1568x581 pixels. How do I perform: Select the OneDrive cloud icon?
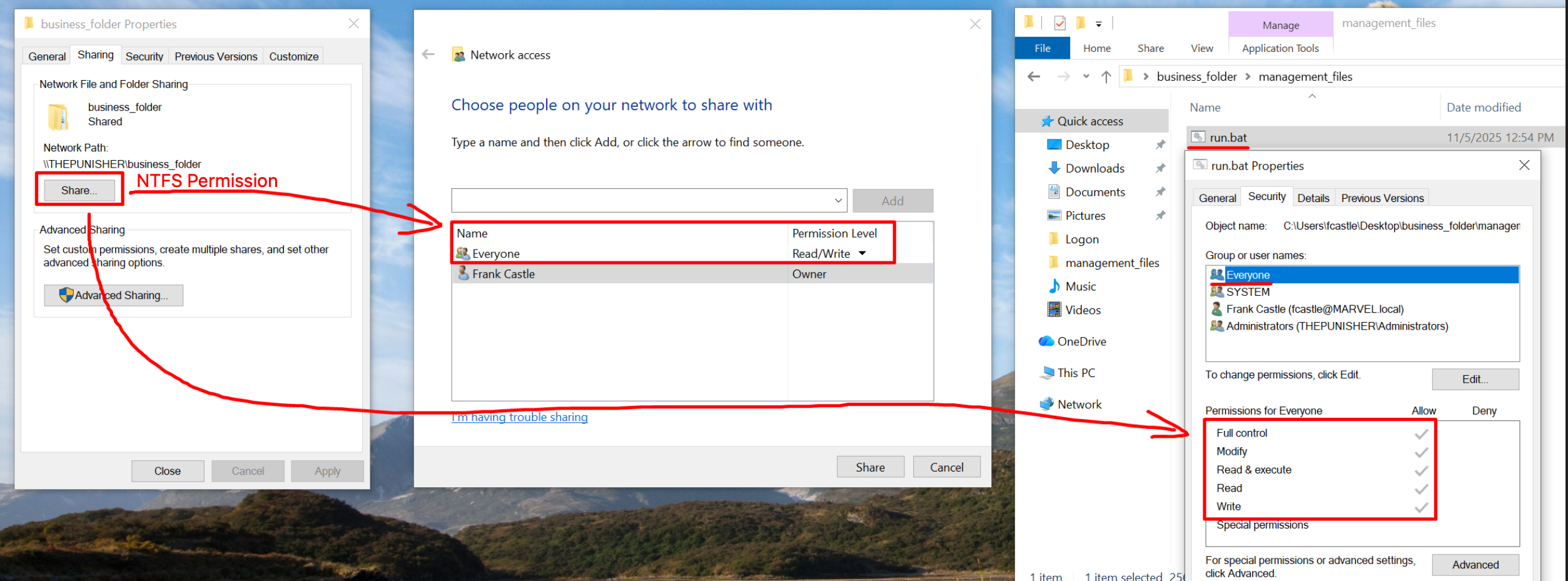1046,341
